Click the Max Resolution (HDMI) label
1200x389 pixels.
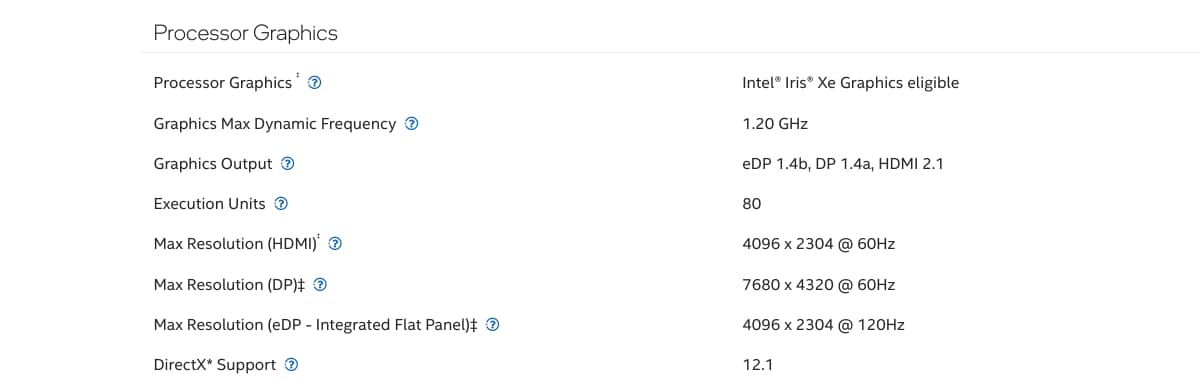point(236,244)
